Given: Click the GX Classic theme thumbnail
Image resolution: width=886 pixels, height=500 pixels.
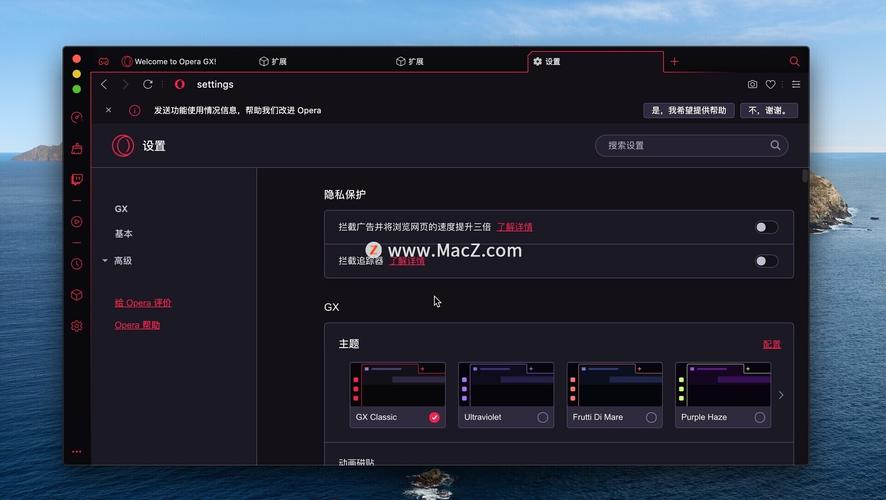Looking at the screenshot, I should (x=398, y=385).
